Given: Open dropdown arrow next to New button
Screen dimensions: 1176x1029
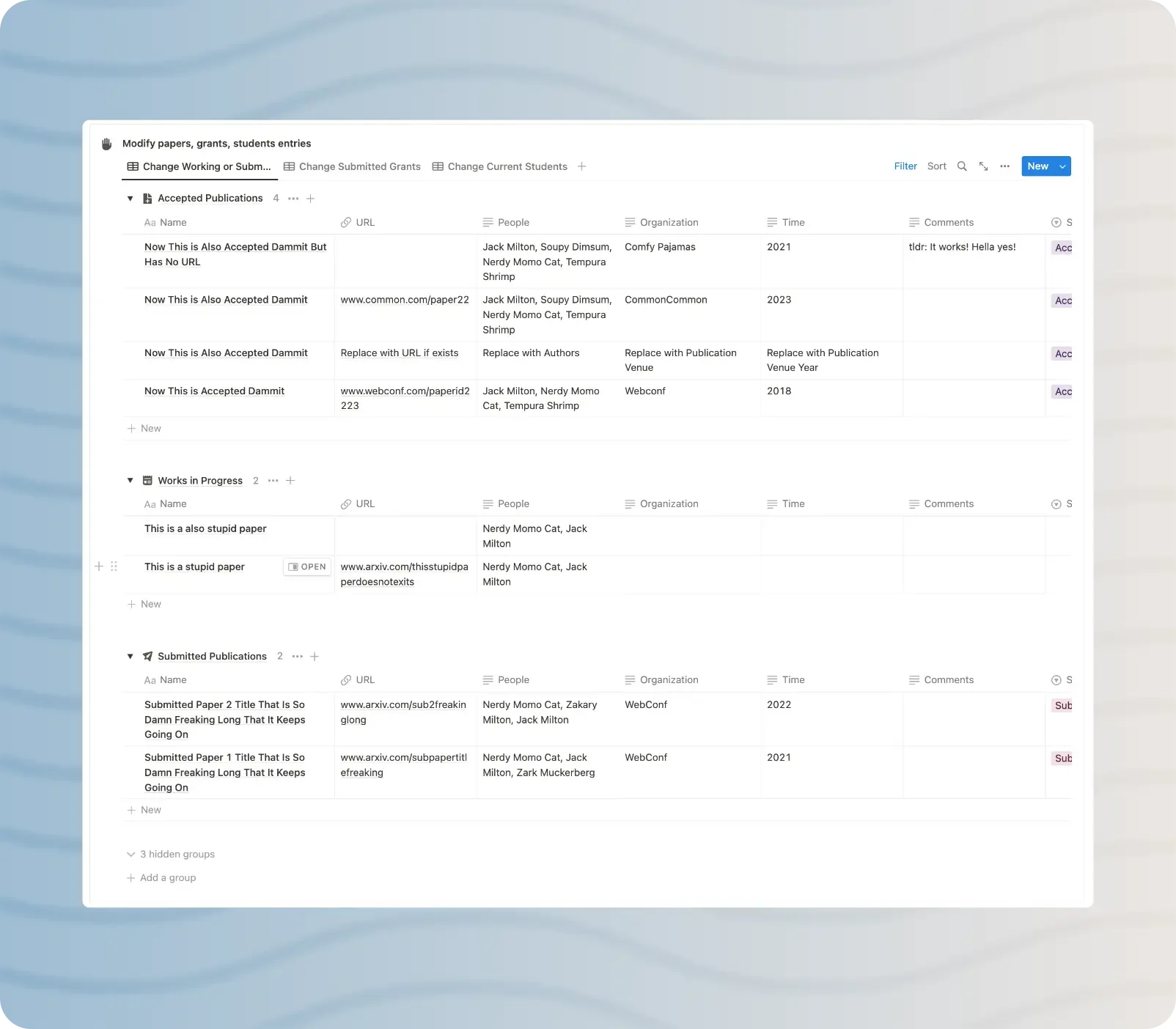Looking at the screenshot, I should [x=1062, y=166].
